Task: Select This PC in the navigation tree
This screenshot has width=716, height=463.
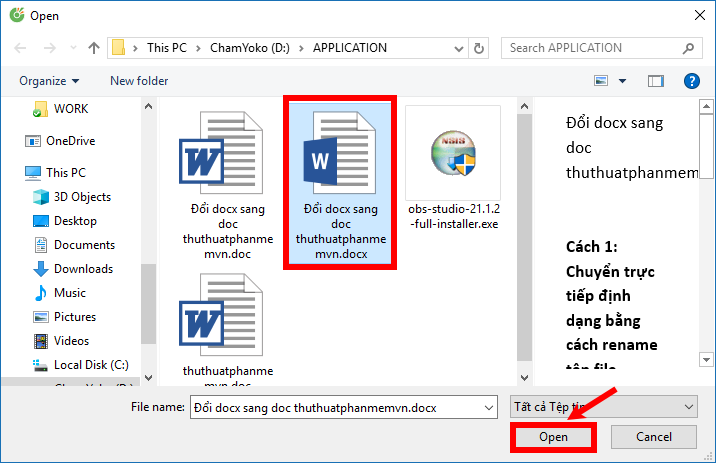Action: (66, 173)
